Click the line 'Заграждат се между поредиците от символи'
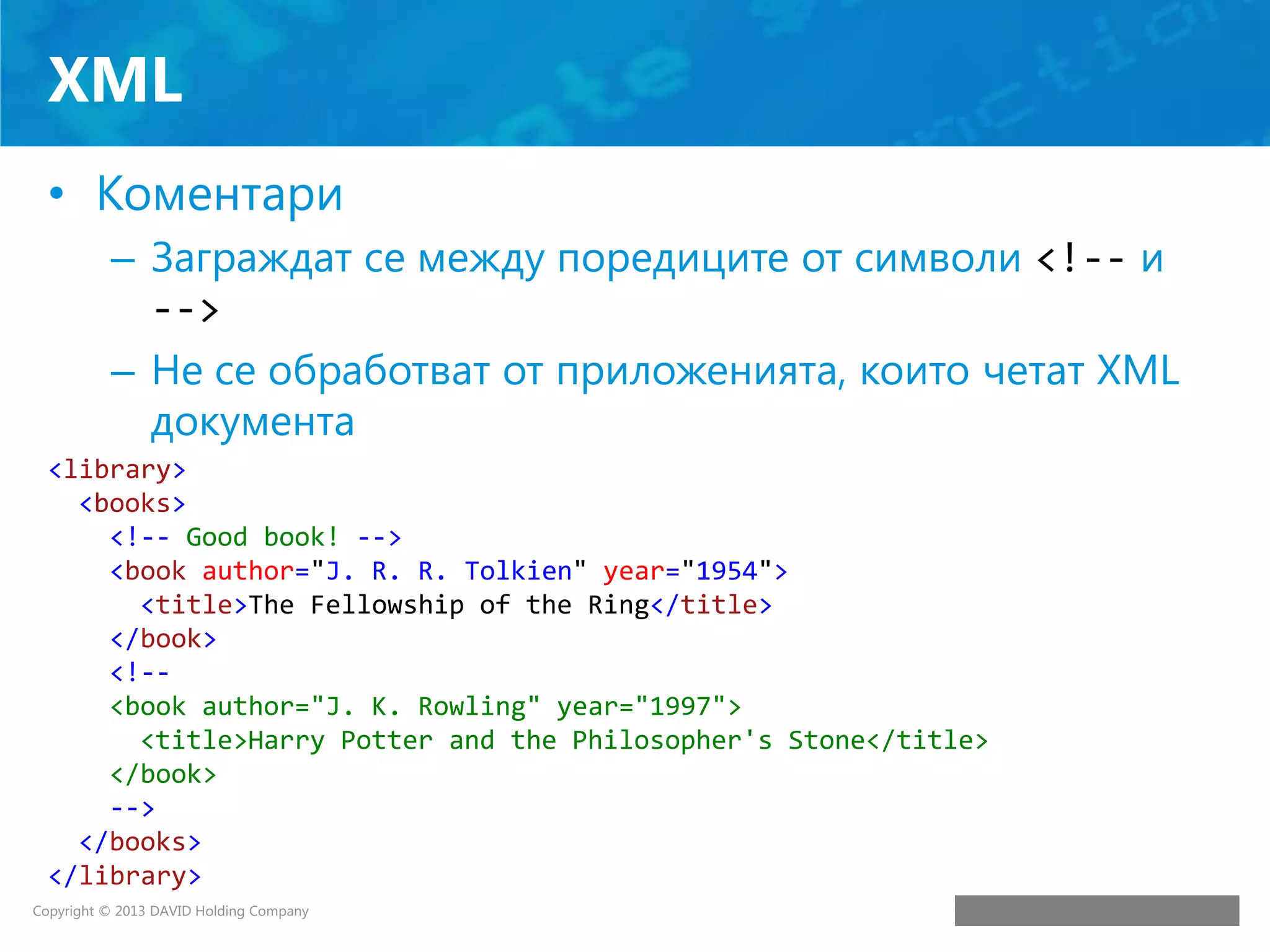 click(x=586, y=258)
